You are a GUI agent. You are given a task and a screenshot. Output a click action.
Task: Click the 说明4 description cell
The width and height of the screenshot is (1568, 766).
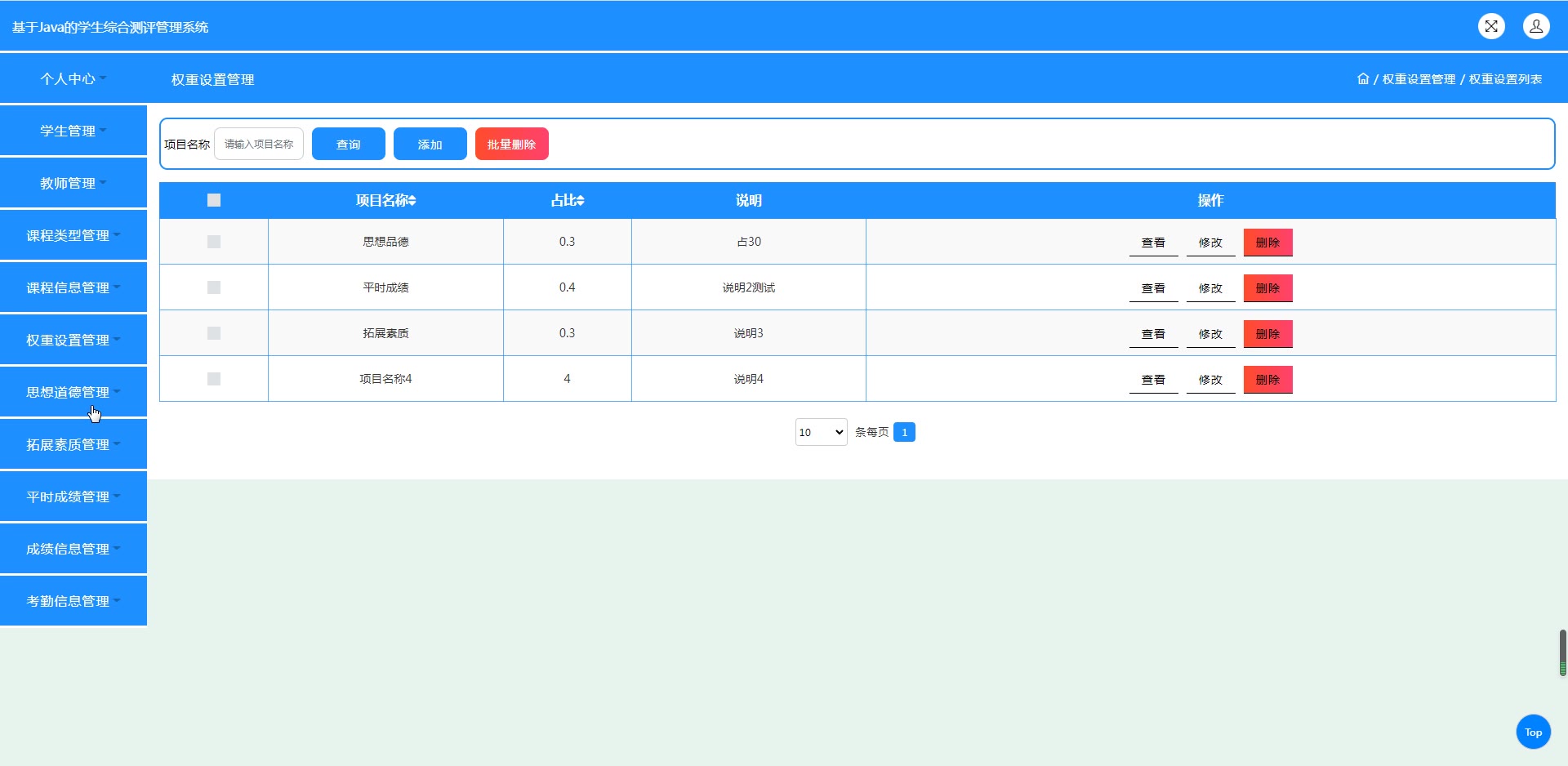point(748,379)
